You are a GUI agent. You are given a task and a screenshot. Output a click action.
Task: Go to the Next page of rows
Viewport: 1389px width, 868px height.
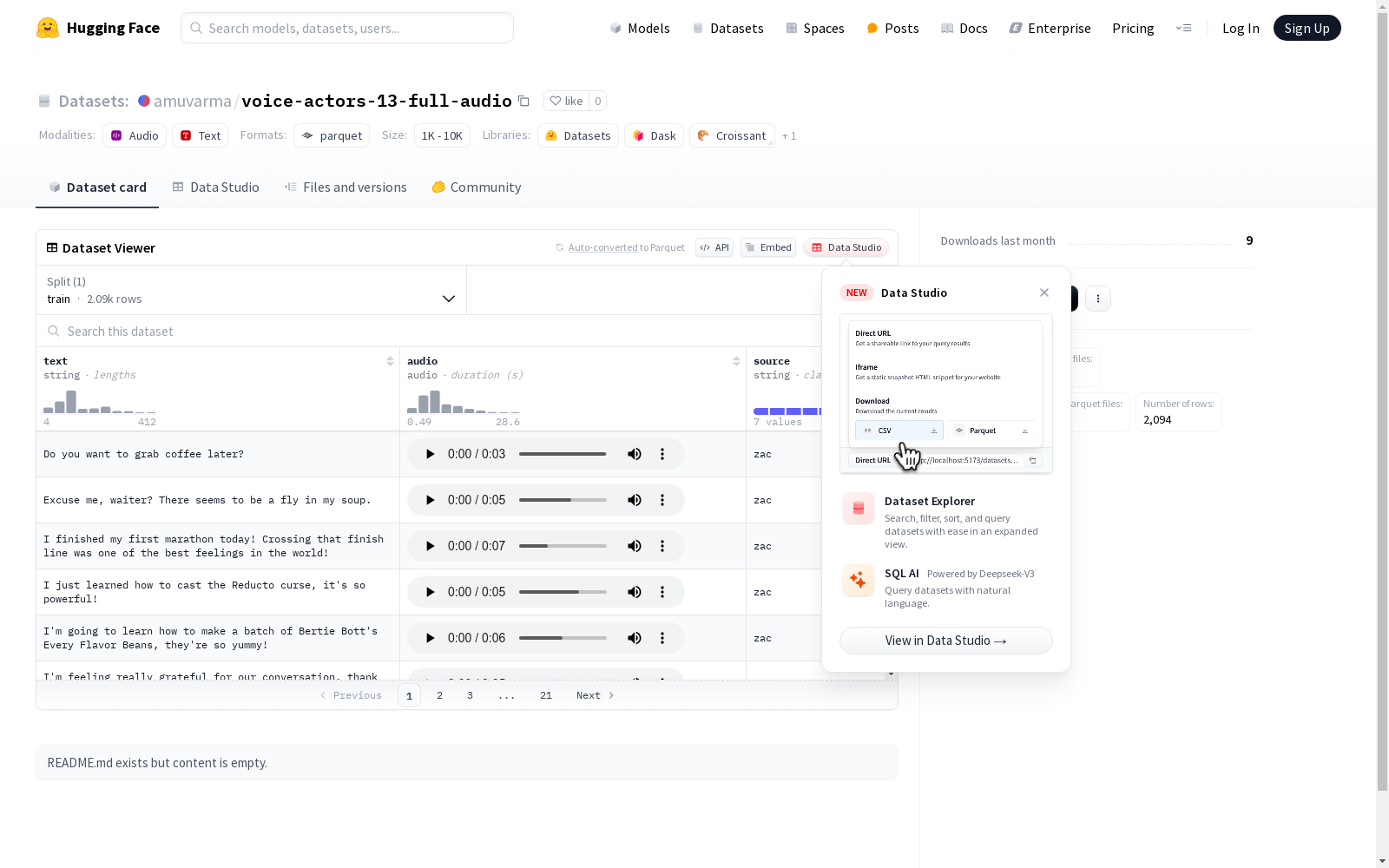point(596,695)
